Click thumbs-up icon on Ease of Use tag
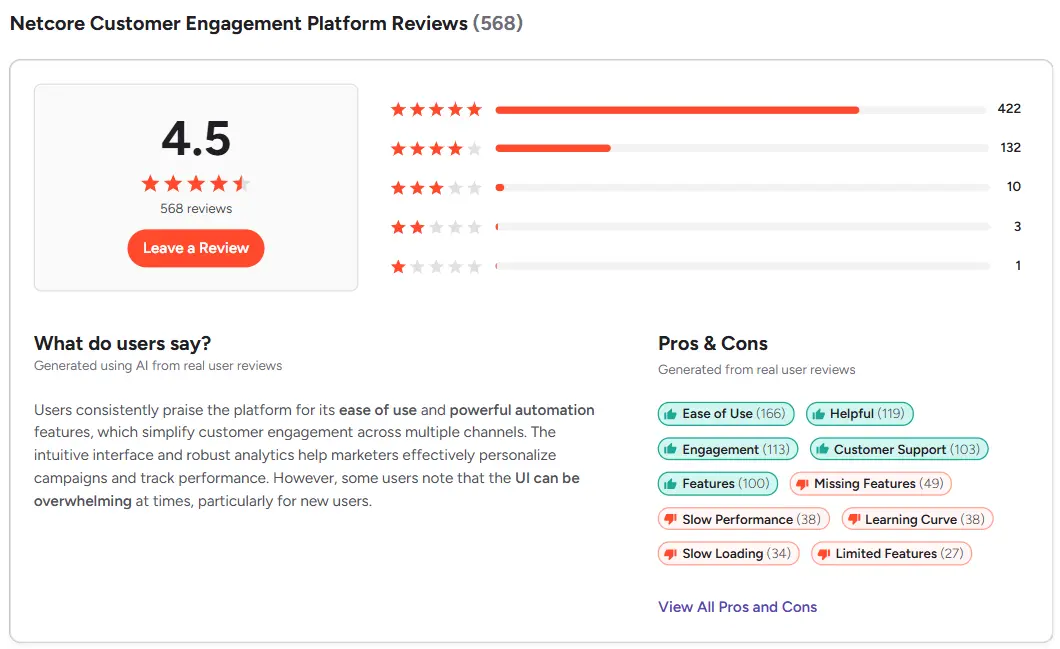The width and height of the screenshot is (1060, 649). pos(671,414)
